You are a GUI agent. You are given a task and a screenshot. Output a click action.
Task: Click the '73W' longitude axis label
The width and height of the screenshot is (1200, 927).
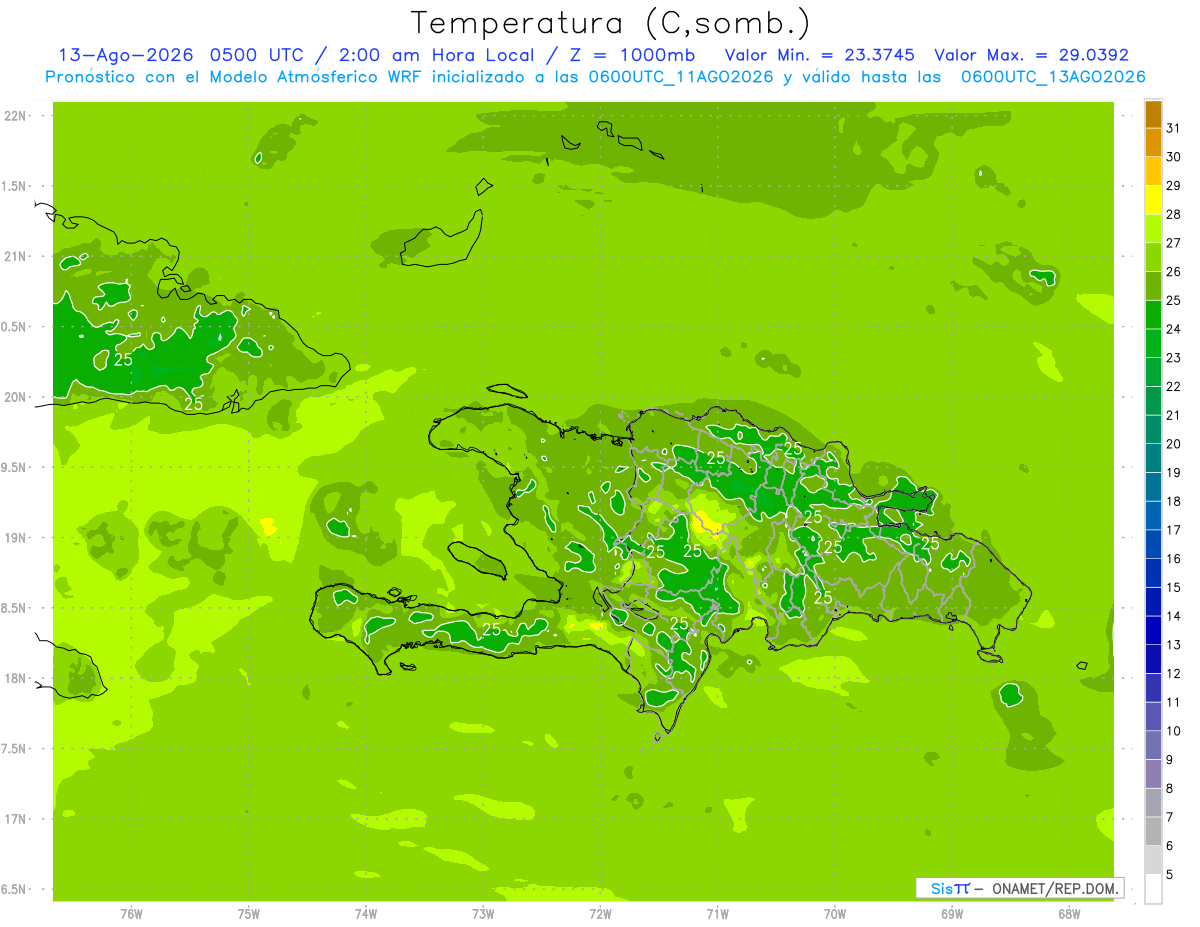pos(483,914)
